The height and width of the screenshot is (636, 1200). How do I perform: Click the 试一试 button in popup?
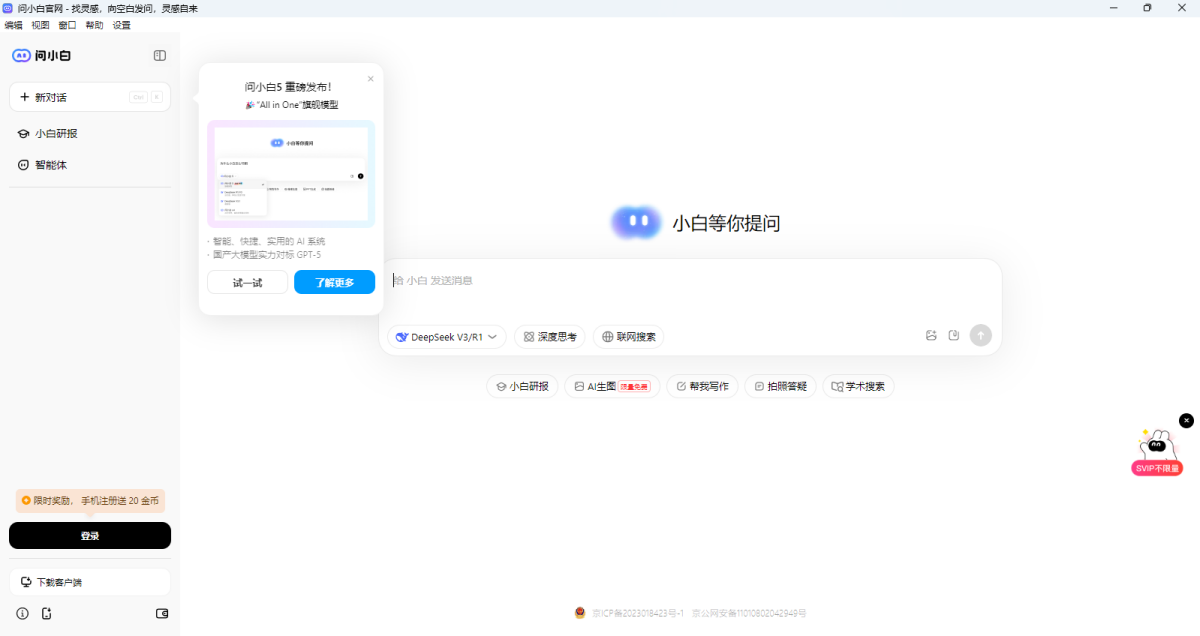tap(247, 282)
